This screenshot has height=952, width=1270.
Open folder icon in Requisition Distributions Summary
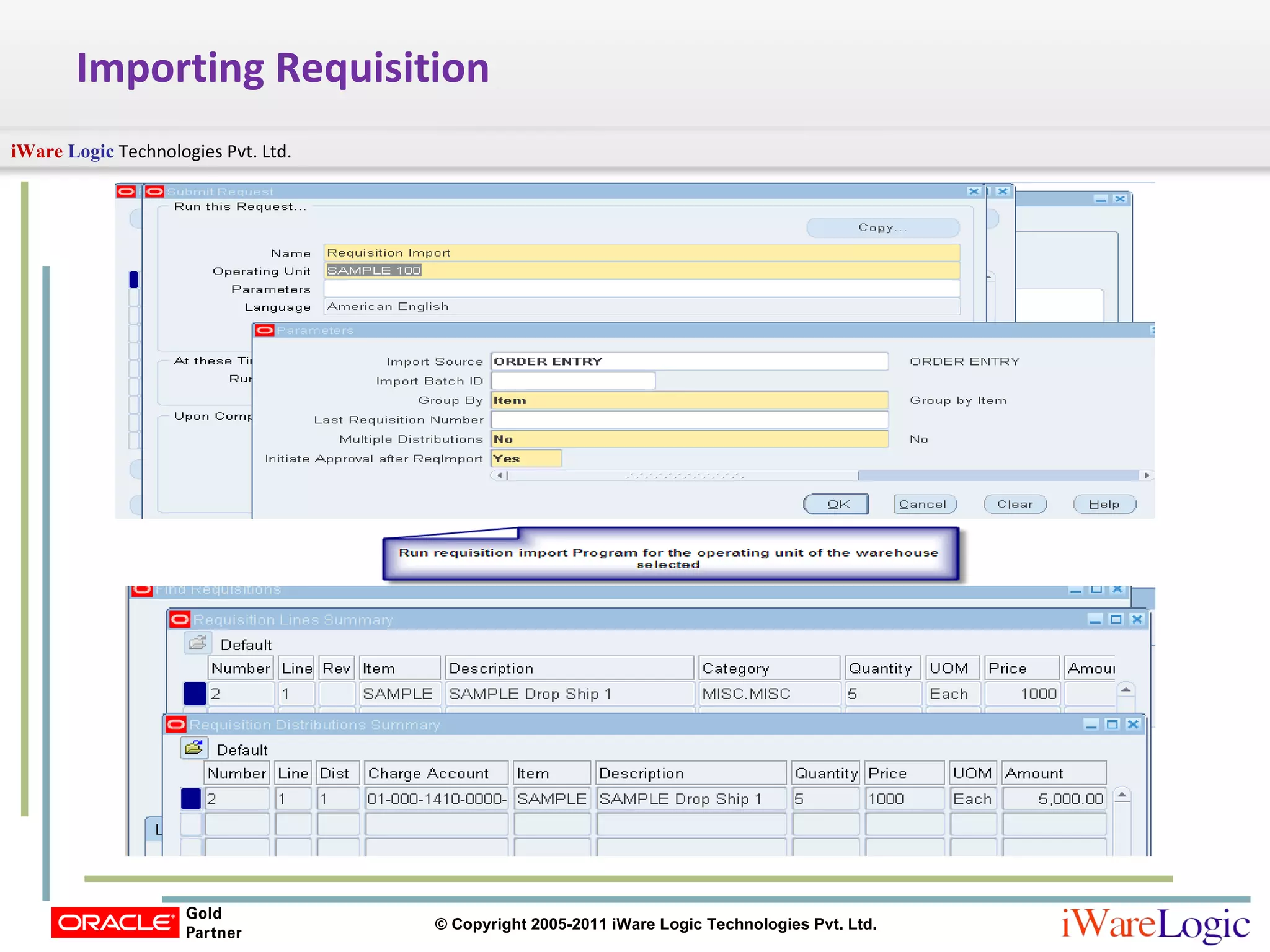(194, 749)
